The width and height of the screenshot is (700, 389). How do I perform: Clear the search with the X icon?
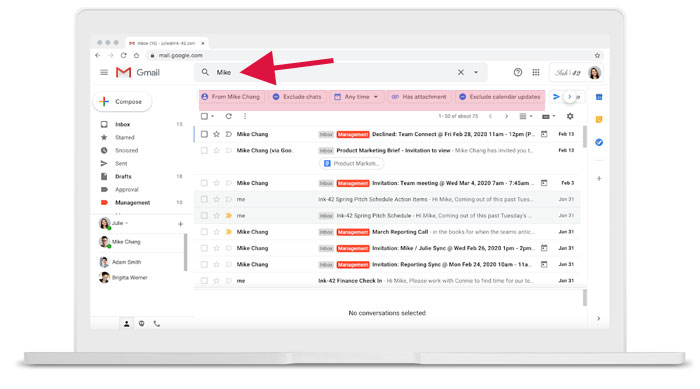(x=461, y=72)
